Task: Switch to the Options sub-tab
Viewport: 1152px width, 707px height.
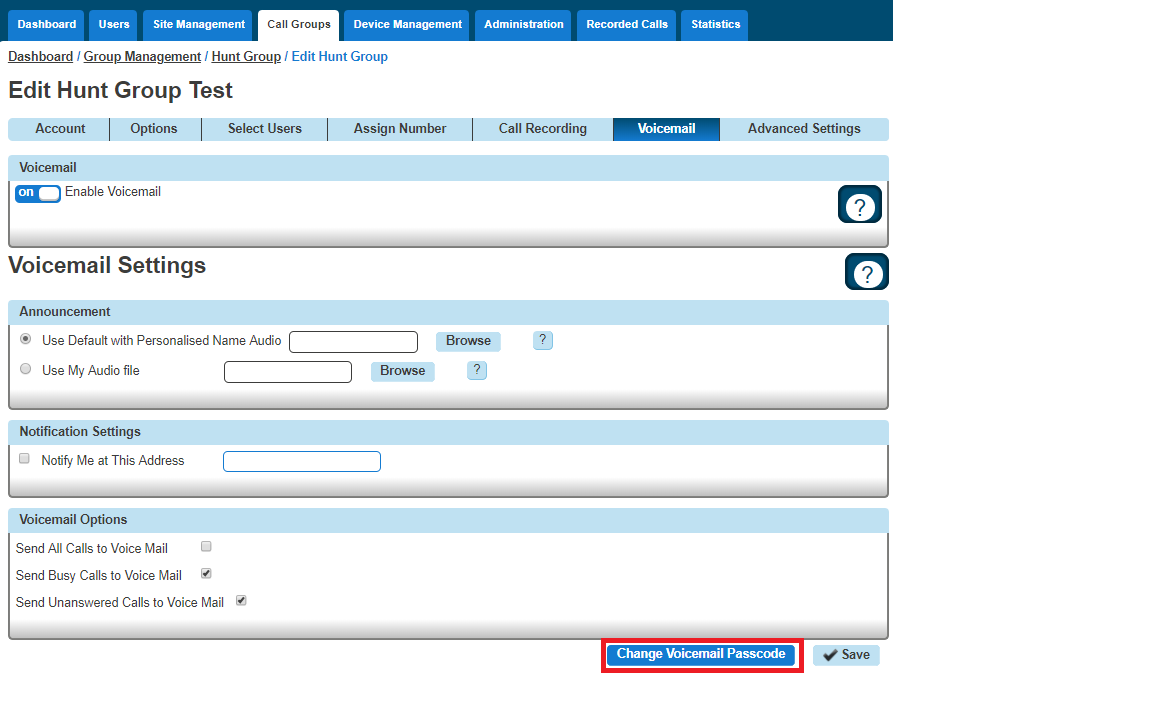Action: click(154, 129)
